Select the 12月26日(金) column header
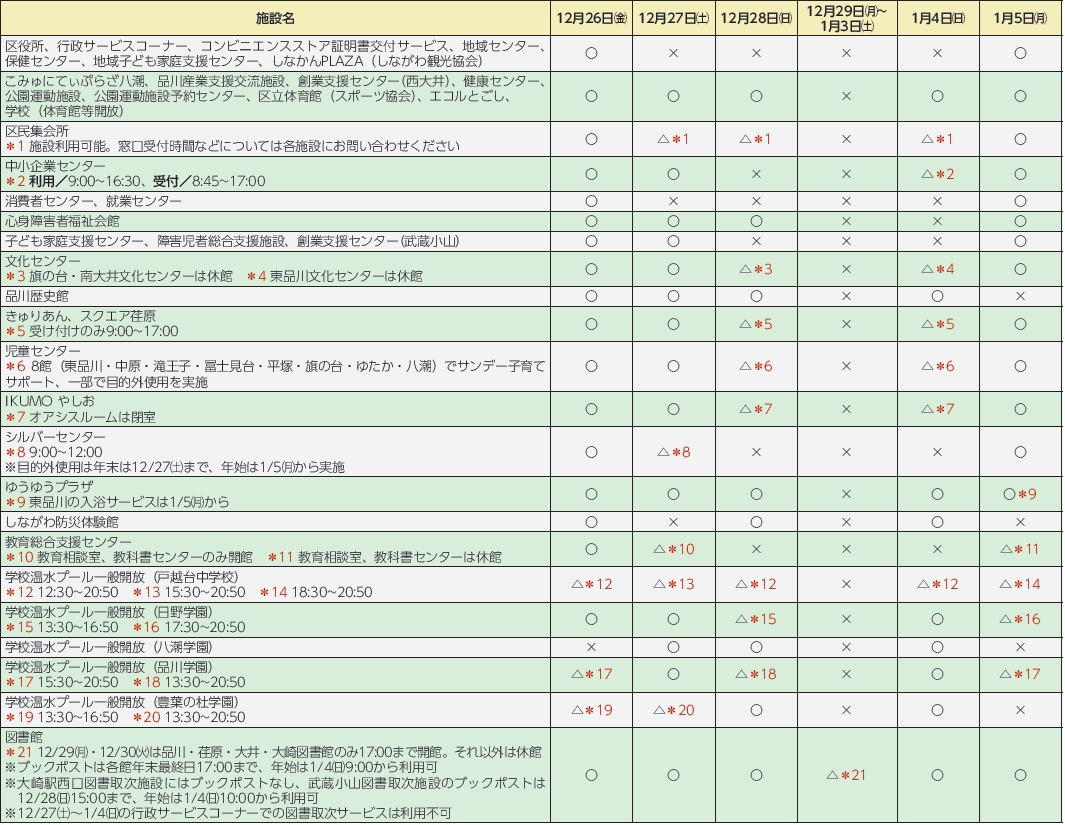This screenshot has width=1065, height=825. [590, 18]
